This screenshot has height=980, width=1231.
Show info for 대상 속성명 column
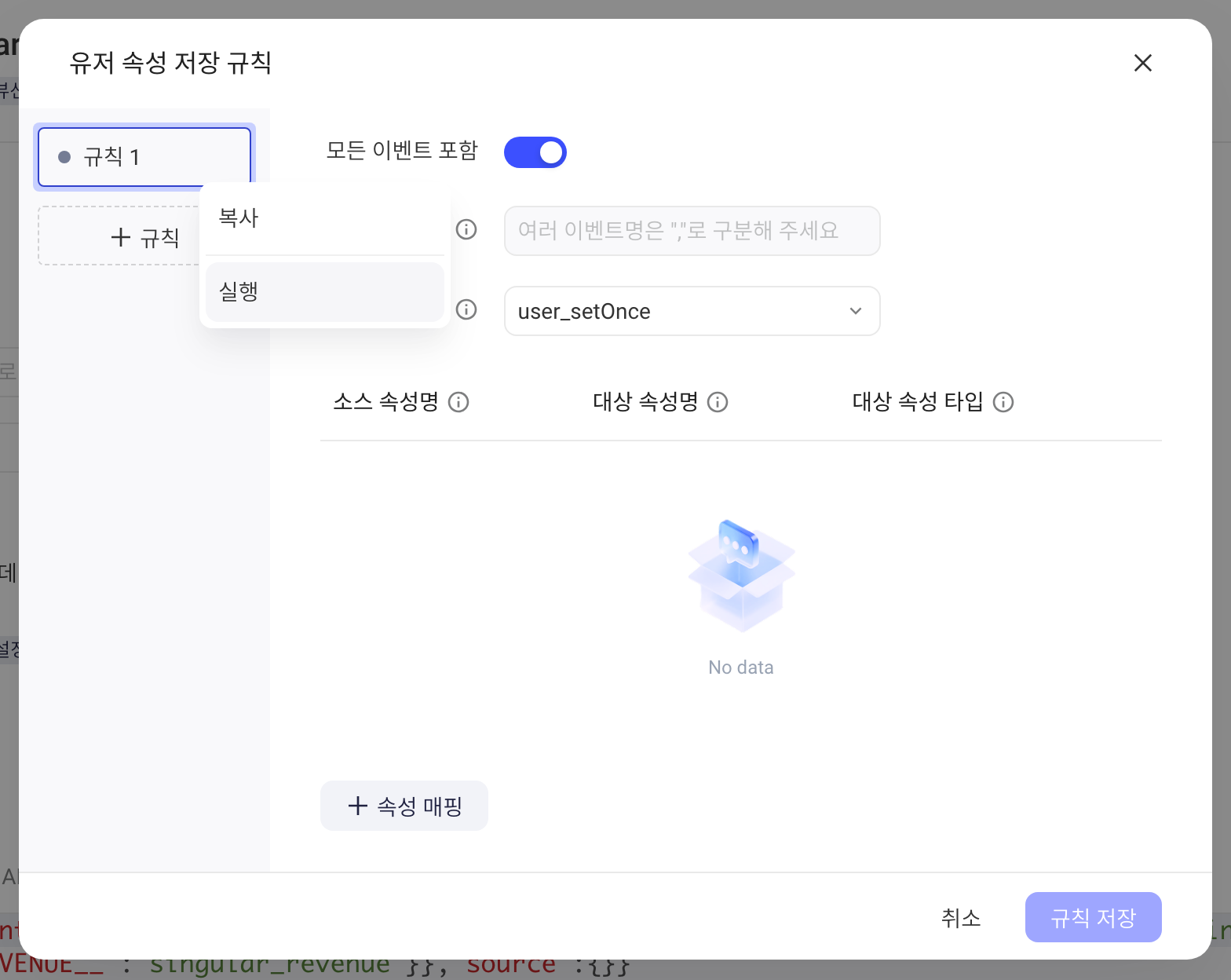(718, 402)
